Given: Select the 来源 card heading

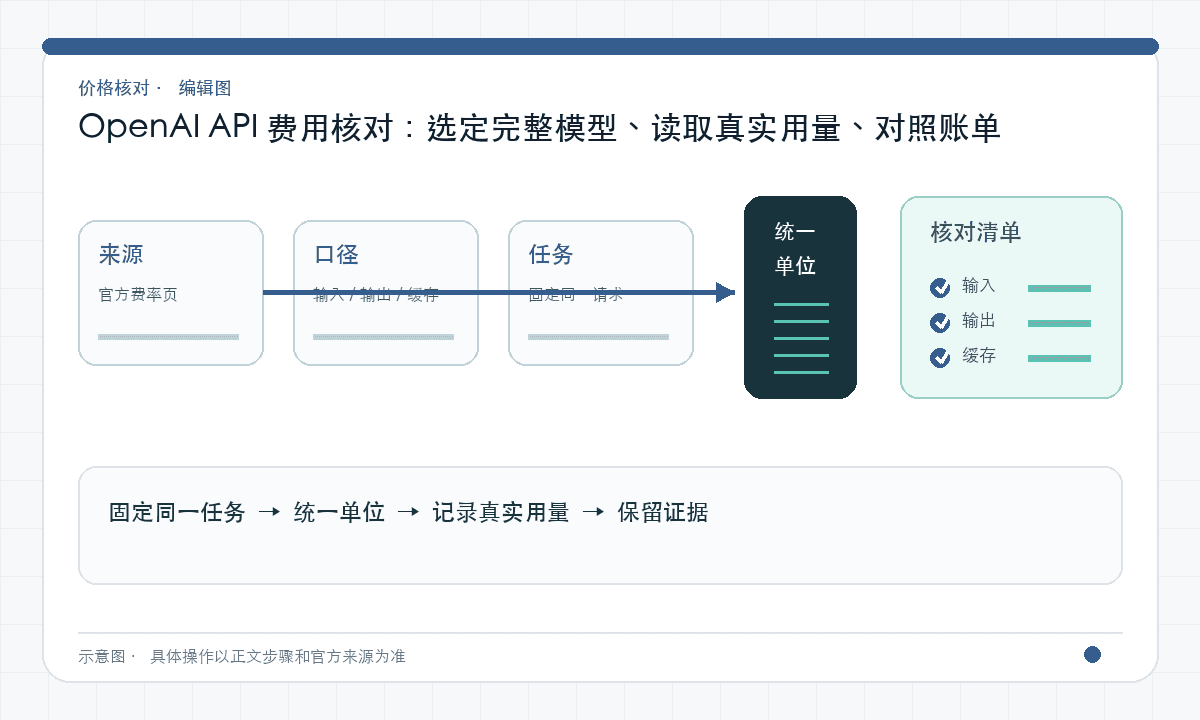Looking at the screenshot, I should tap(121, 254).
